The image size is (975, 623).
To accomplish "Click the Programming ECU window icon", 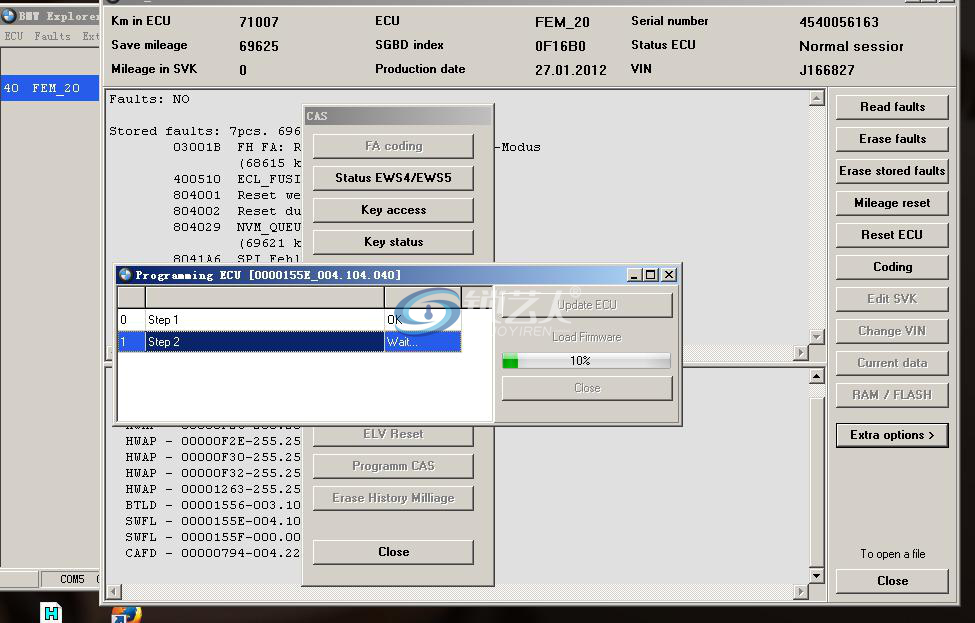I will point(126,275).
